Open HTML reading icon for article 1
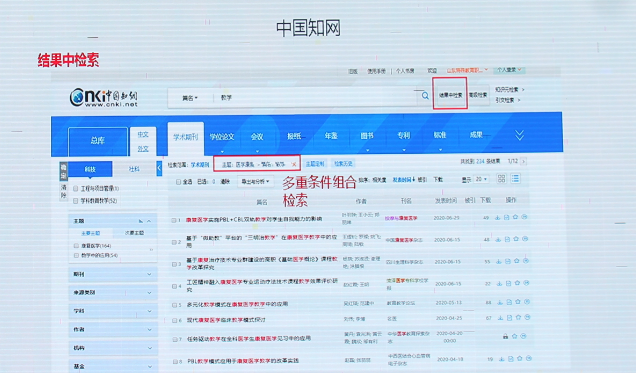636x373 pixels. pyautogui.click(x=506, y=217)
